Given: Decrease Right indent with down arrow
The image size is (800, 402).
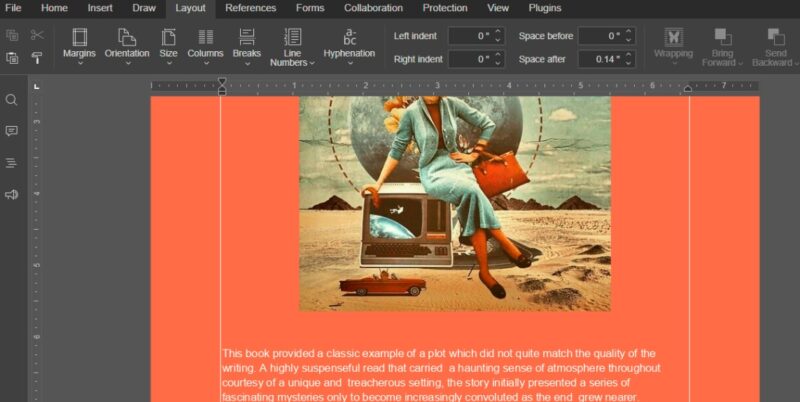Looking at the screenshot, I should click(498, 63).
